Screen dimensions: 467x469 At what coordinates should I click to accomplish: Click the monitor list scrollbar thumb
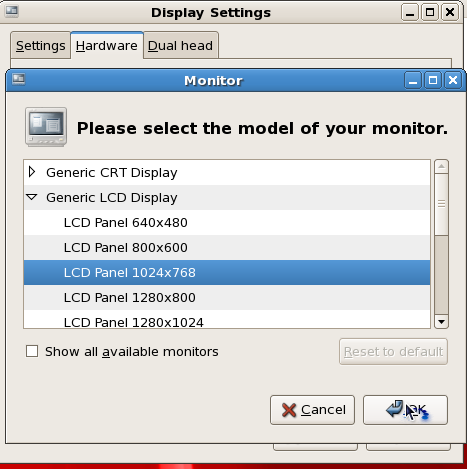pyautogui.click(x=442, y=204)
